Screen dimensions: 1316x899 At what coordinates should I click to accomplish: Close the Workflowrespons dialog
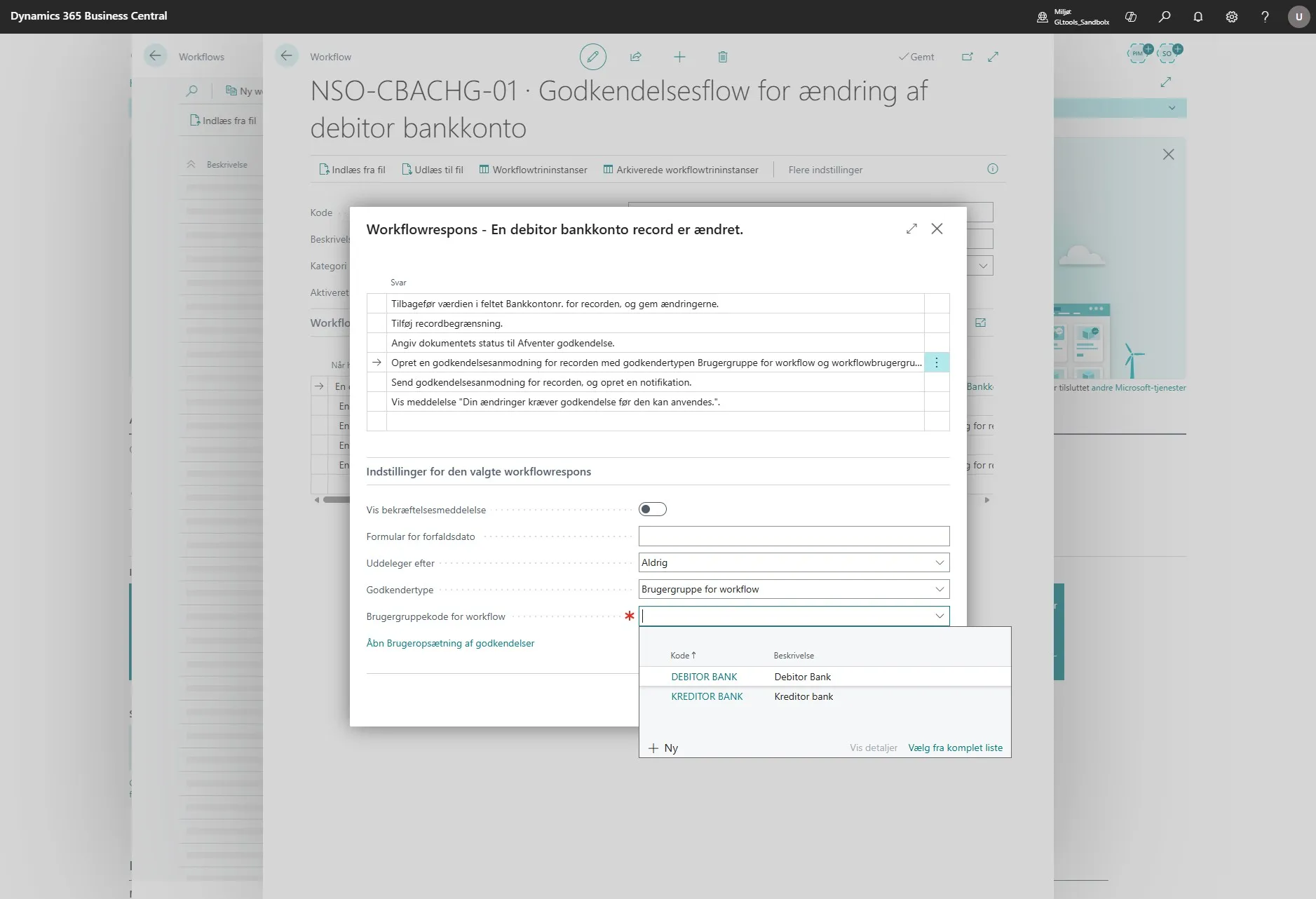(x=937, y=229)
